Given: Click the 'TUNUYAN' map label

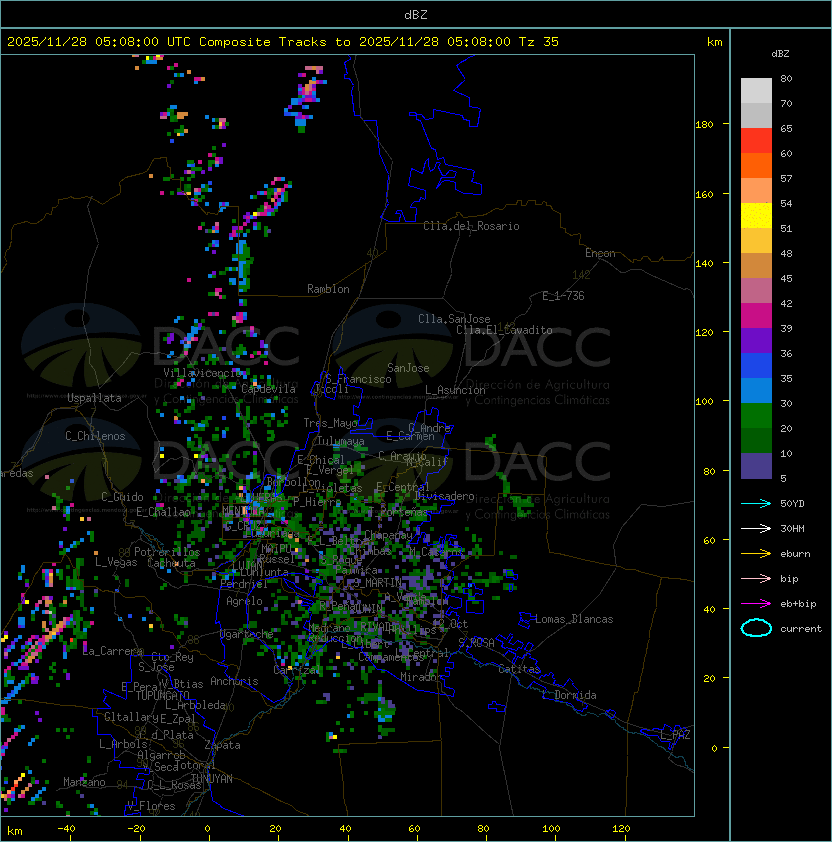Looking at the screenshot, I should [x=212, y=778].
